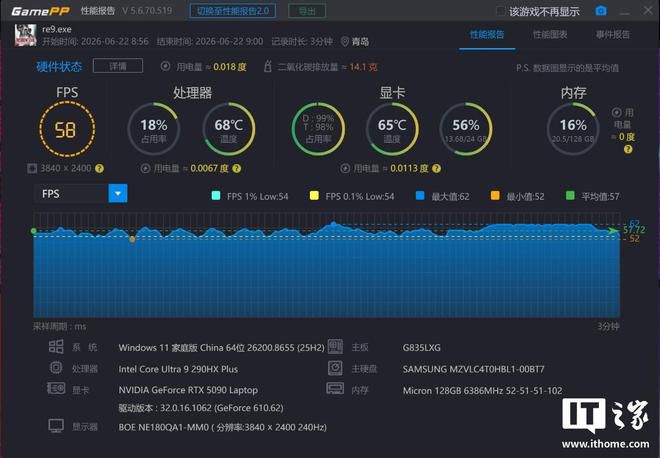Click GPU power icon under 显卡
The height and width of the screenshot is (458, 660).
pos(345,168)
